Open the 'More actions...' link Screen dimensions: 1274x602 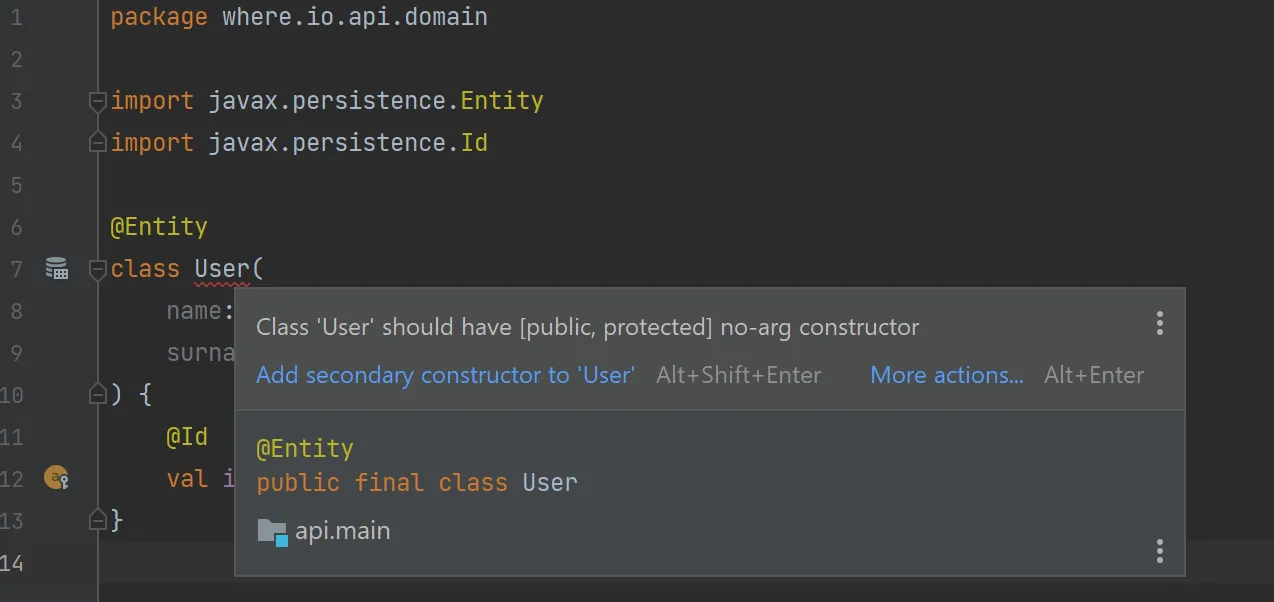tap(947, 375)
